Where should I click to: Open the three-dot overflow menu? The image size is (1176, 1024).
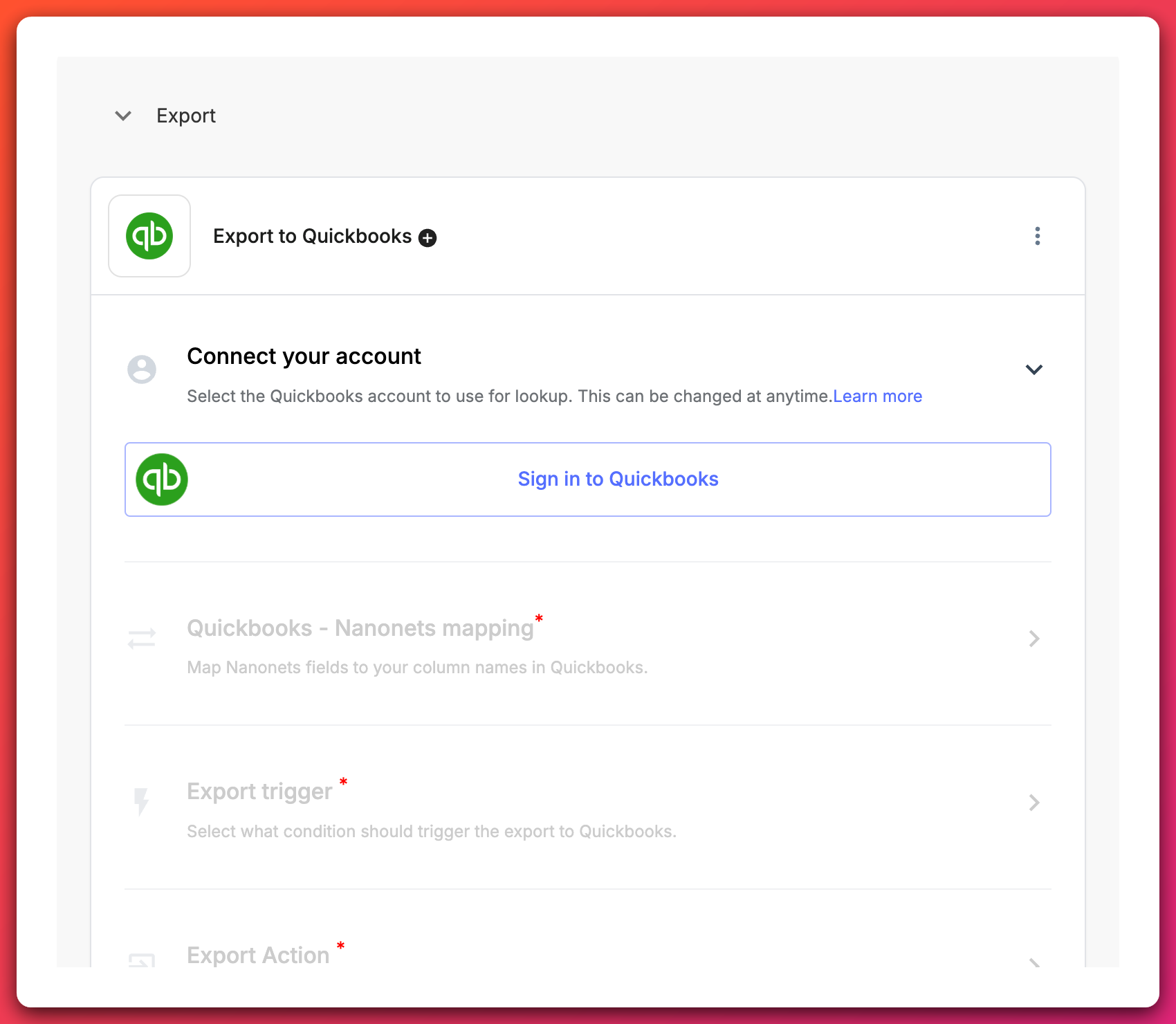point(1037,236)
